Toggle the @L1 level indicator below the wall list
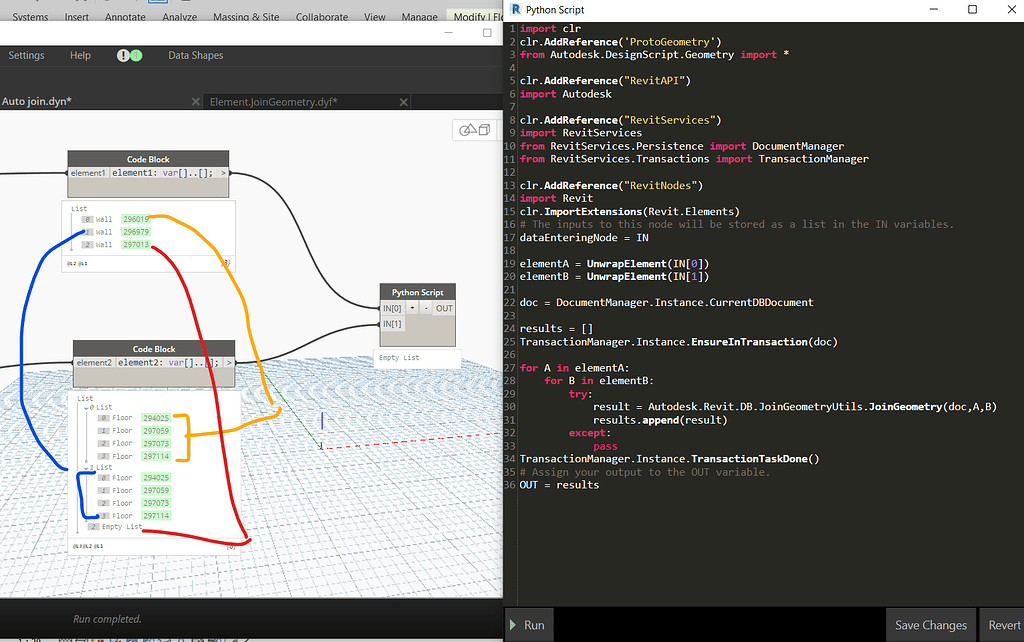Screen dimensions: 1024x642 click(82, 263)
